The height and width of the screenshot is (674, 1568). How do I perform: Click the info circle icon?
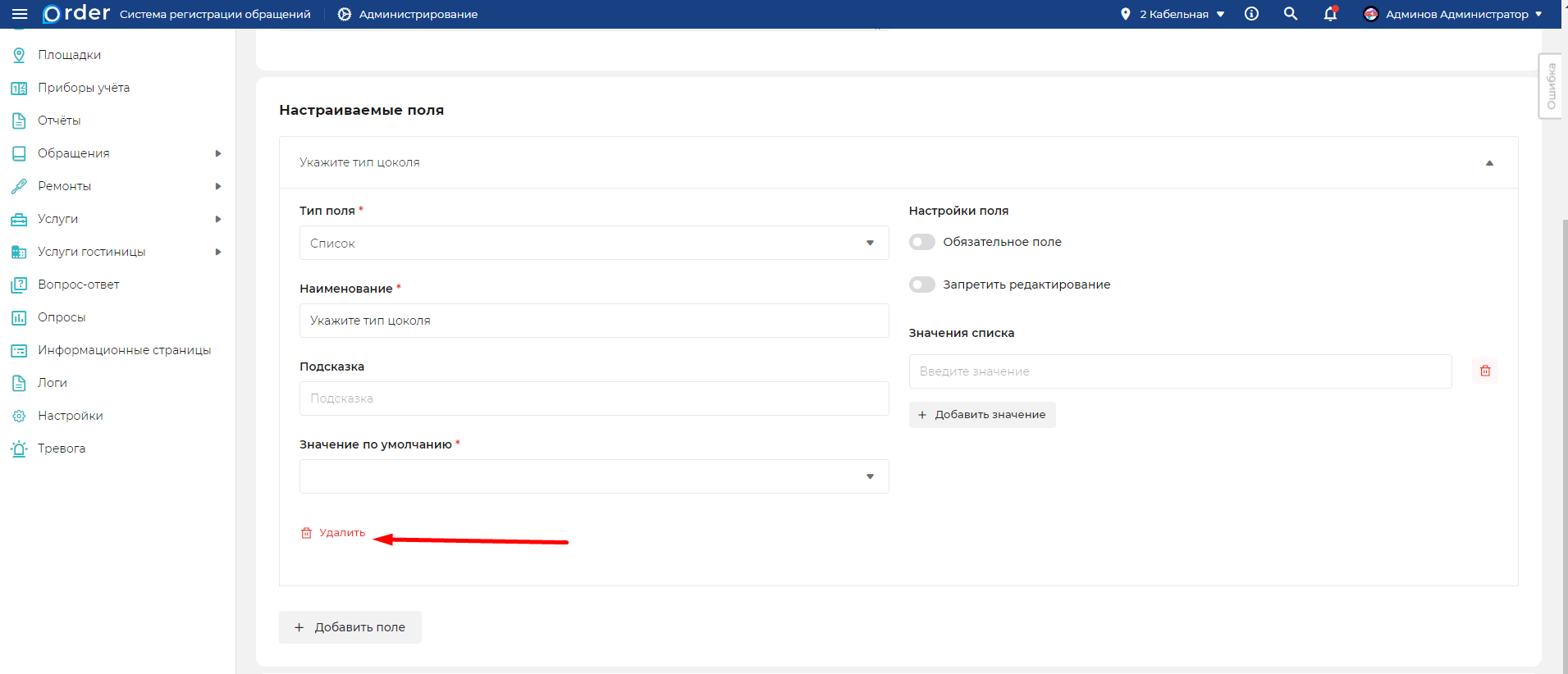coord(1251,14)
